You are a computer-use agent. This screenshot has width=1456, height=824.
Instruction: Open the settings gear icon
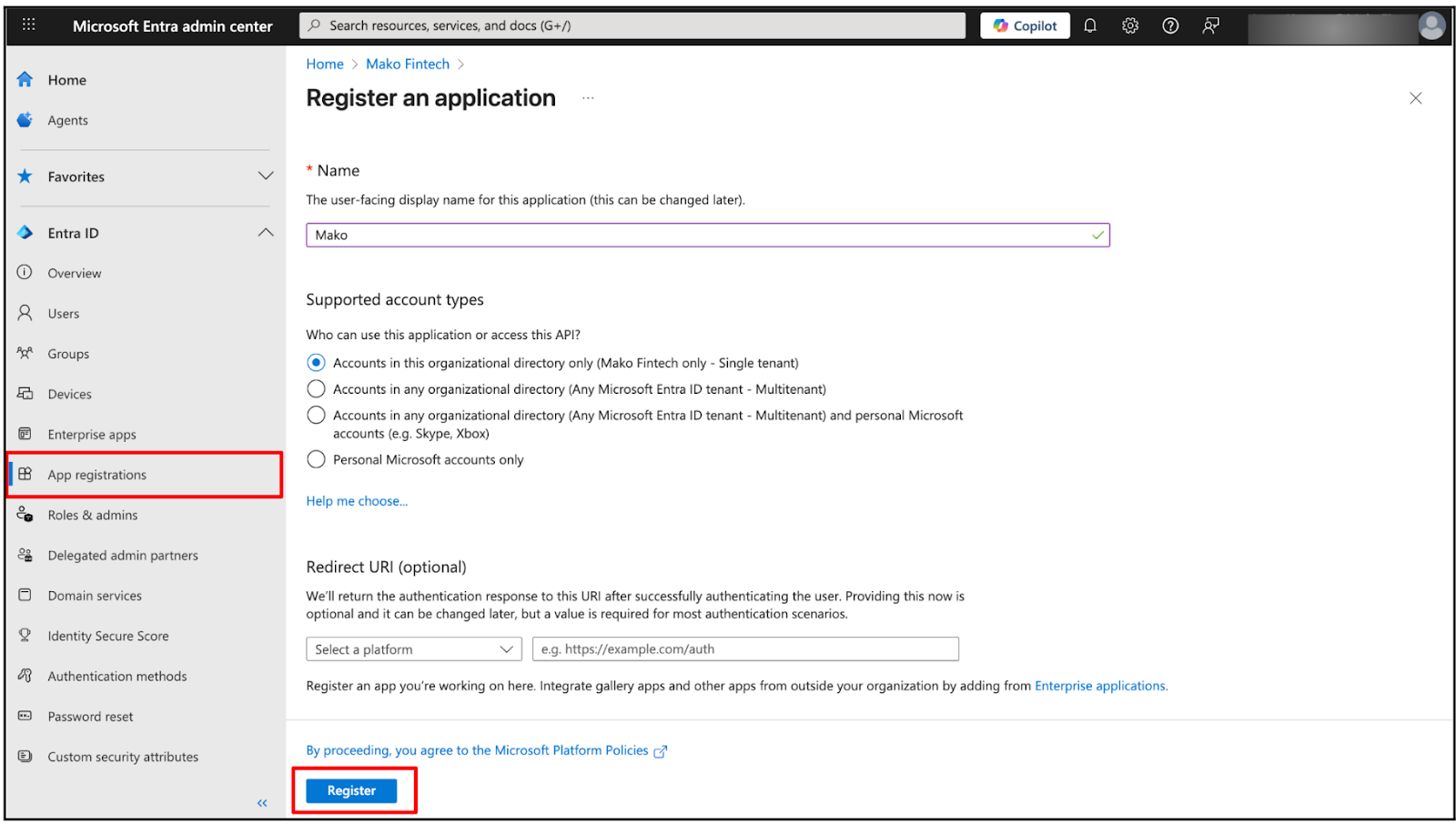pyautogui.click(x=1130, y=25)
